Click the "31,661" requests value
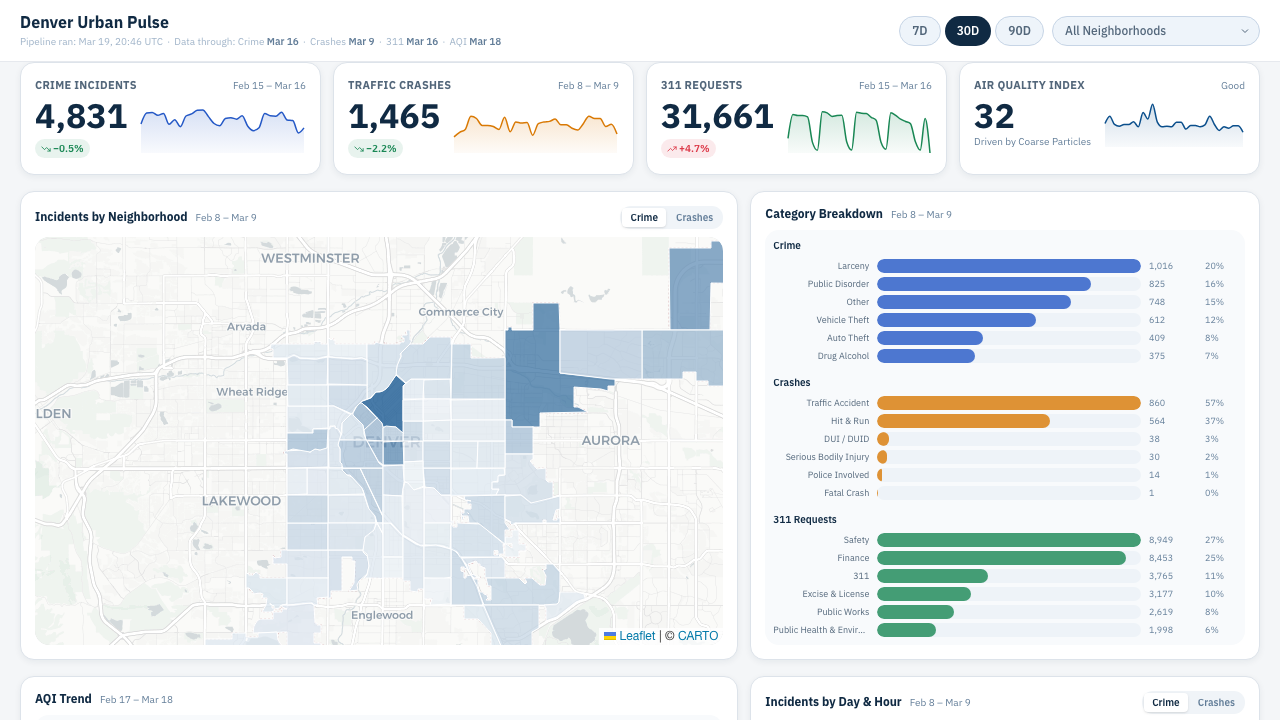 [717, 117]
